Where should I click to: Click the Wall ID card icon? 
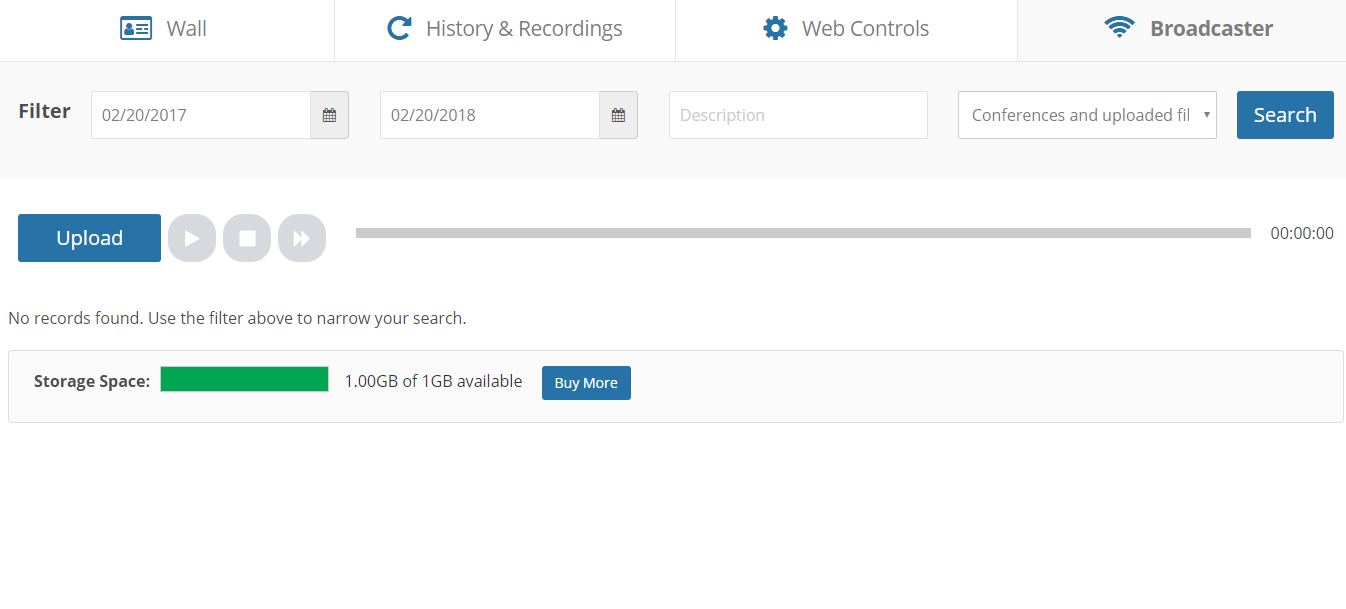[x=136, y=28]
